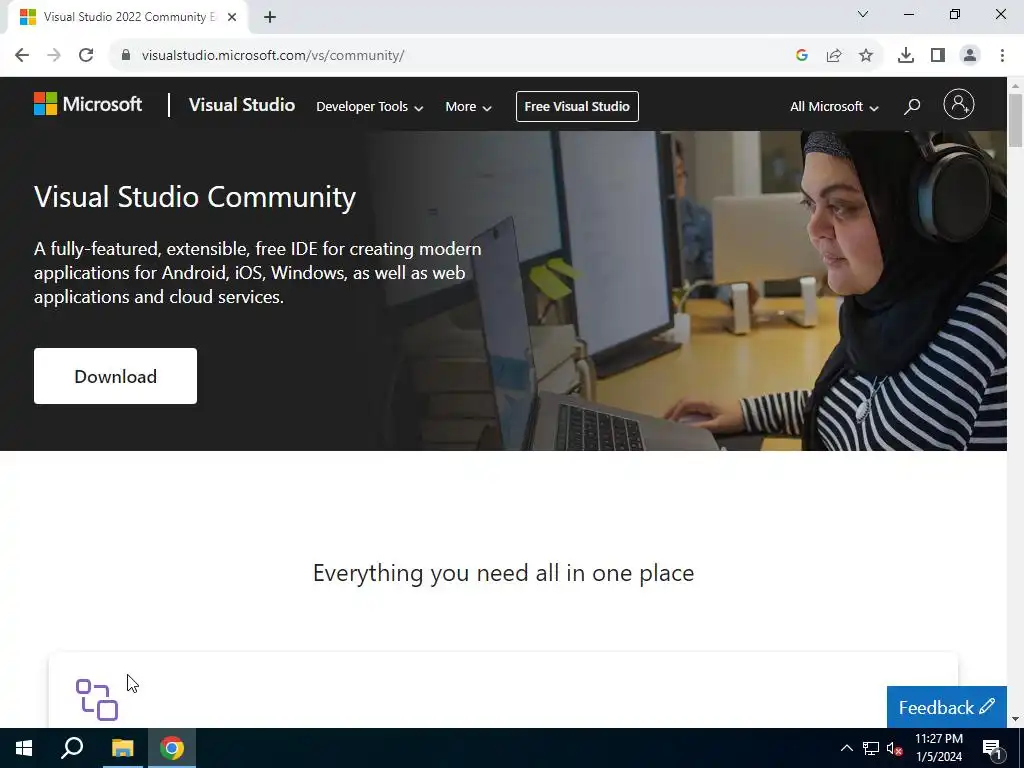
Task: Search the site with the magnifier icon
Action: pos(912,106)
